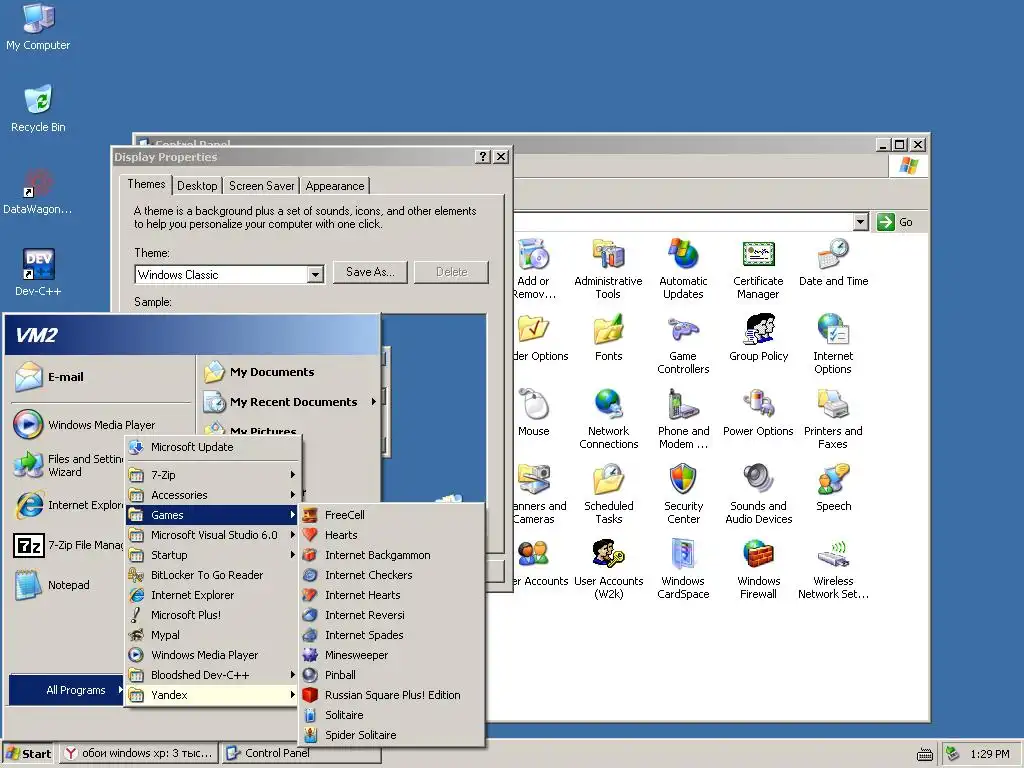Open Display Properties help button

(483, 157)
